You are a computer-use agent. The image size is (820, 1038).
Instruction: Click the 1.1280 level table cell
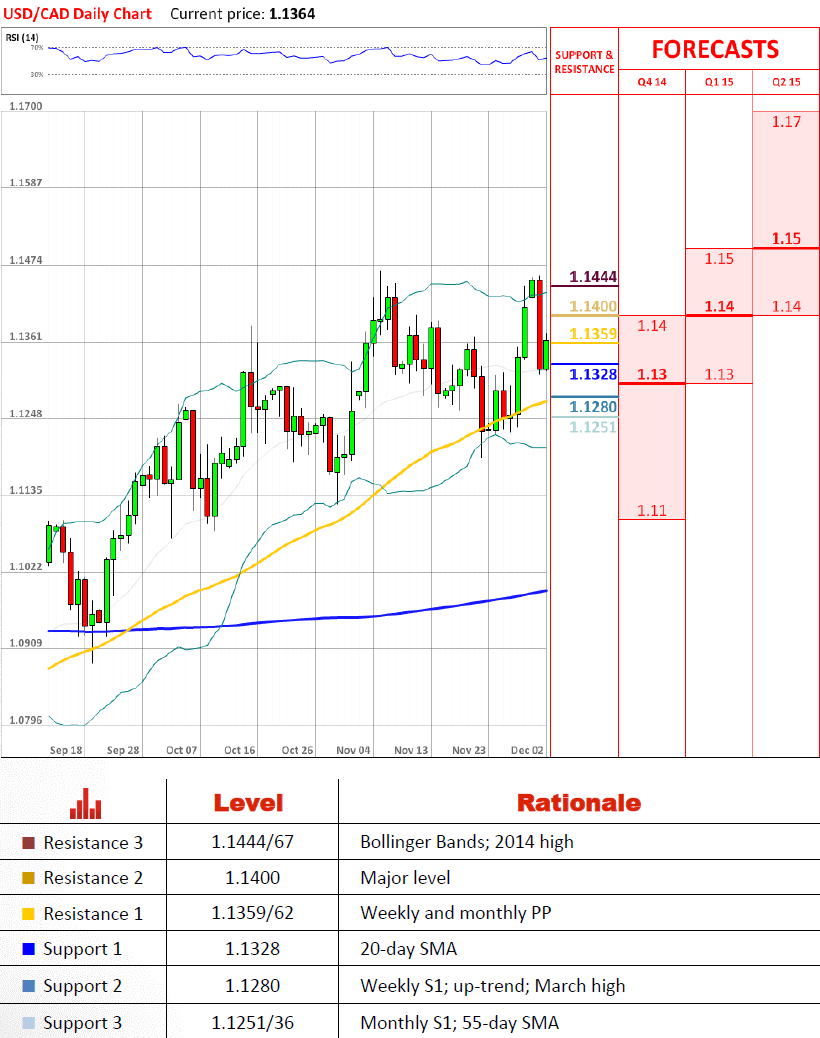pos(252,986)
